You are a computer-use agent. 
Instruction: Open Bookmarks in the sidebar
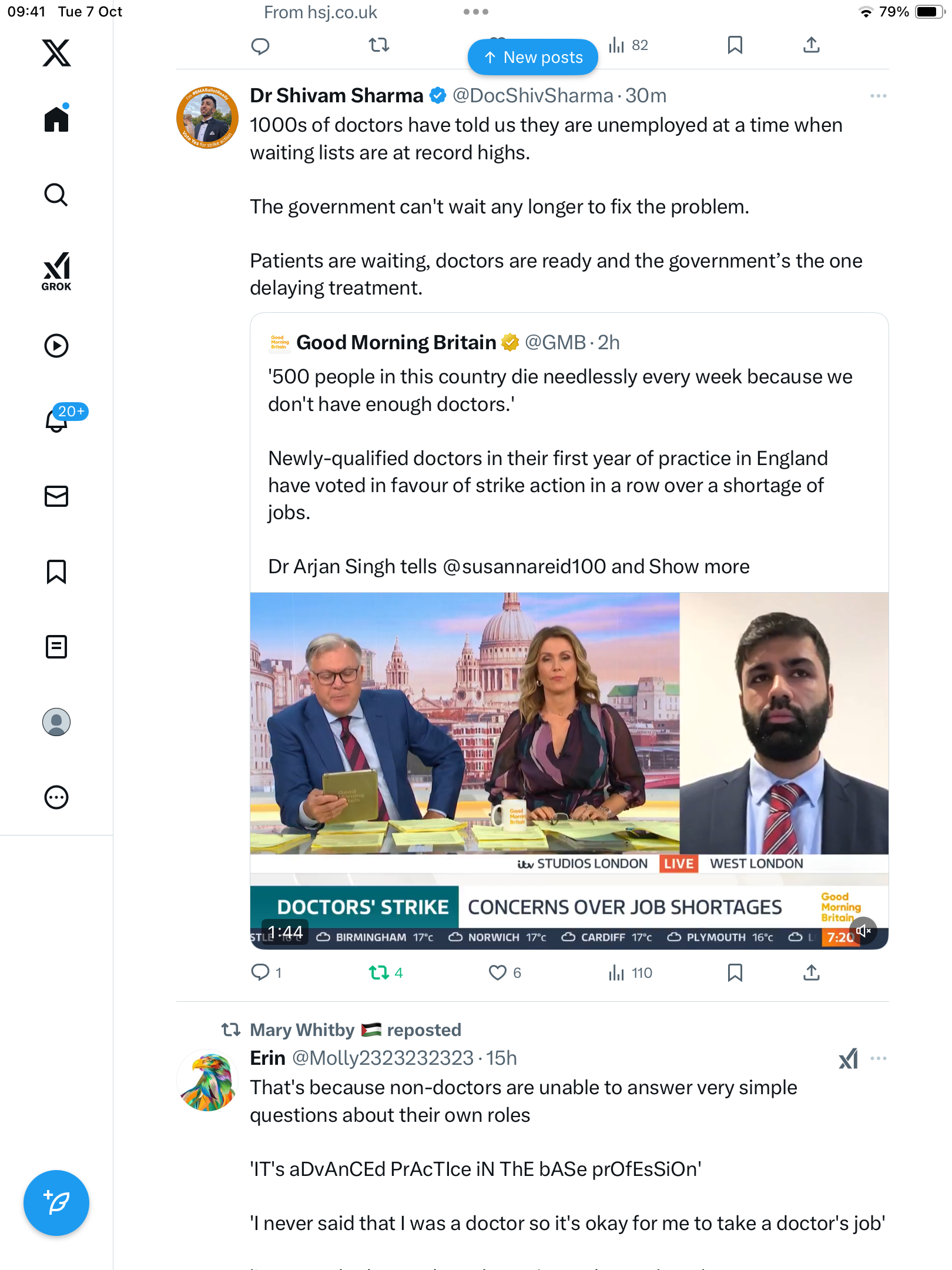coord(56,571)
